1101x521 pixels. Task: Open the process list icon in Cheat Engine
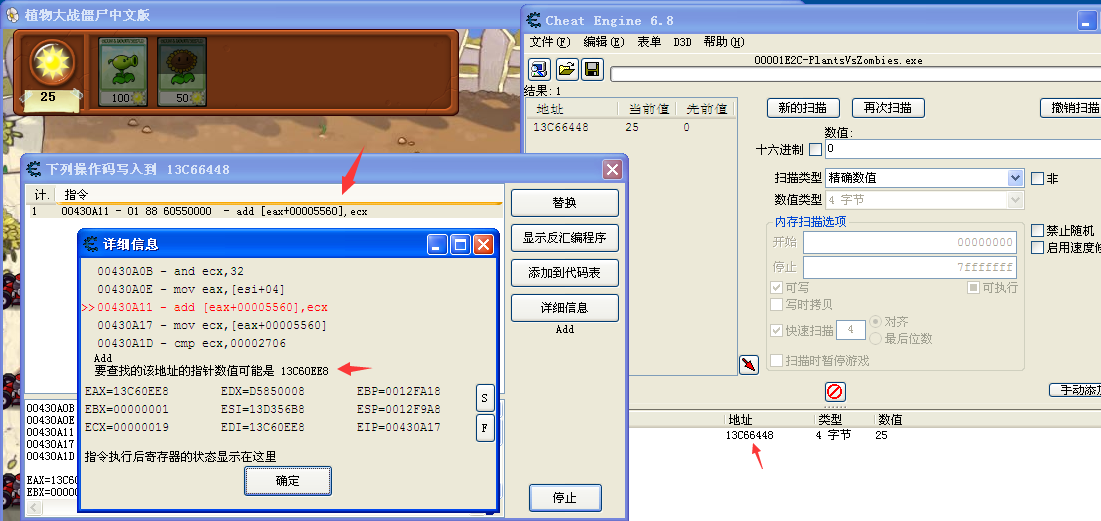(539, 69)
